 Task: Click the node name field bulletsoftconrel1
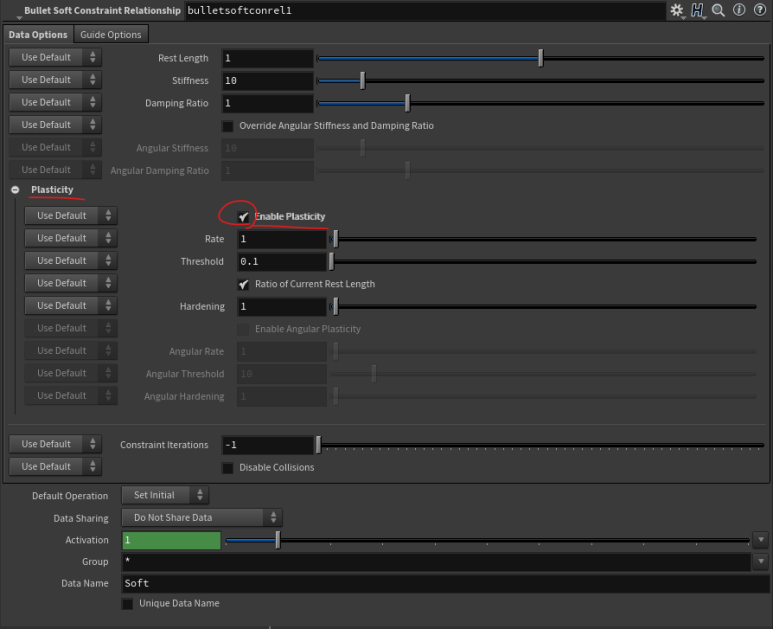425,11
